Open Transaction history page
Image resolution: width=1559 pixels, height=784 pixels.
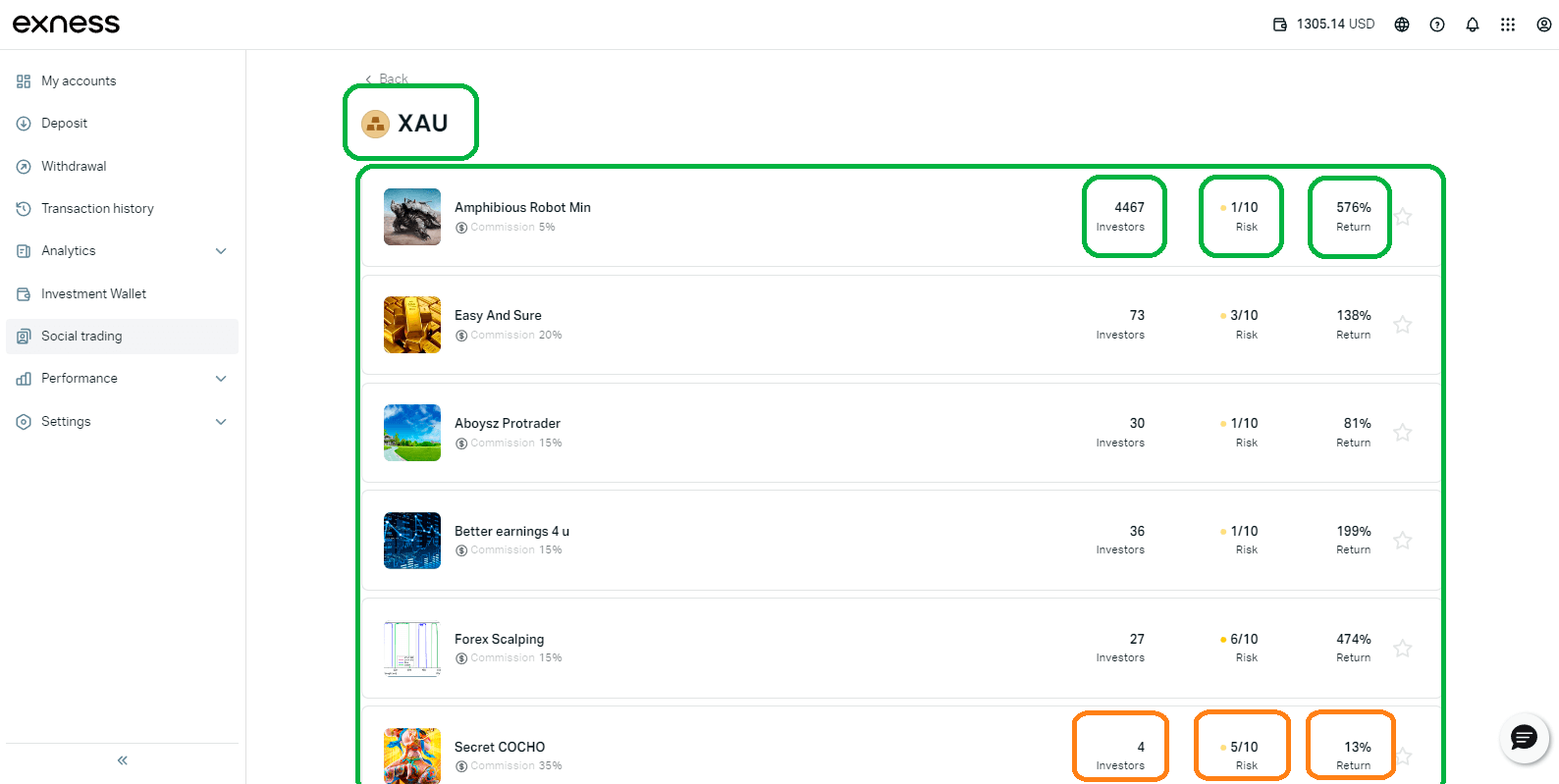[97, 209]
